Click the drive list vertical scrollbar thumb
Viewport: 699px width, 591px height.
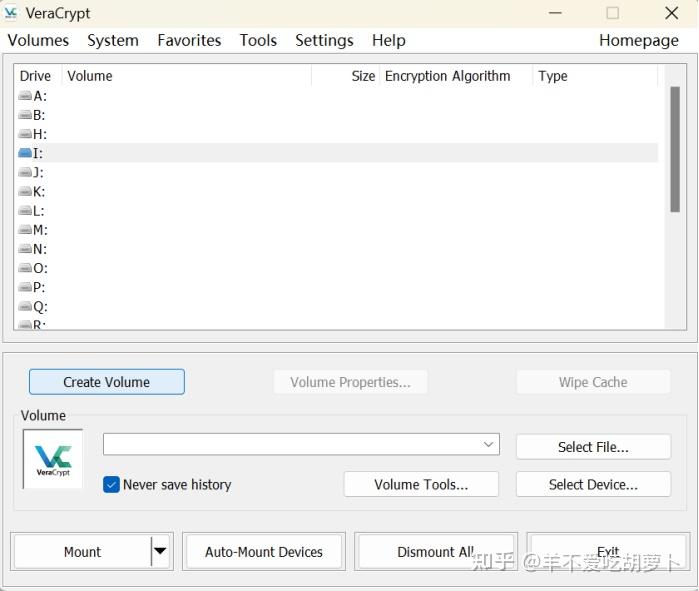point(675,149)
